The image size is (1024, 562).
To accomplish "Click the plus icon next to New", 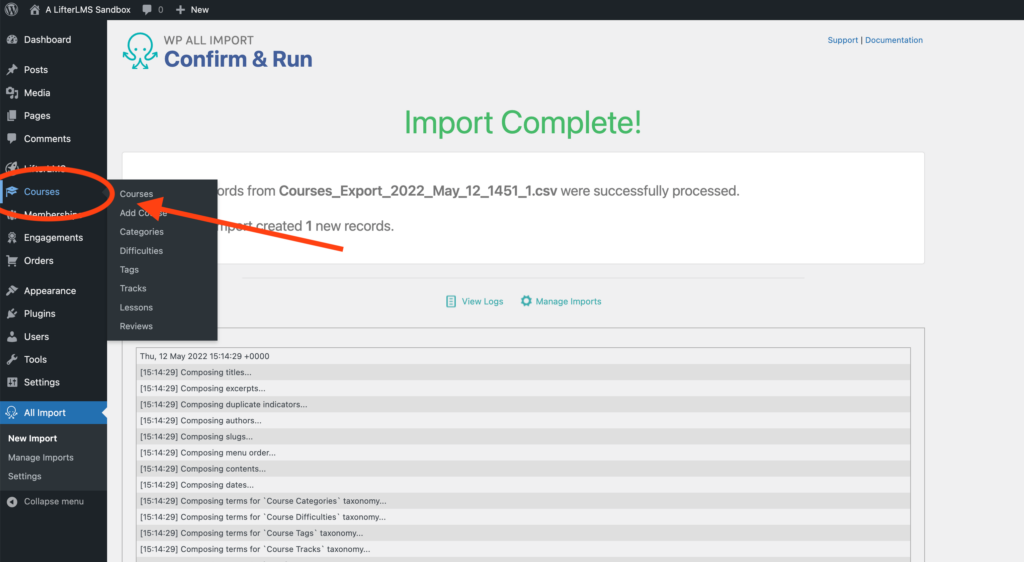I will [180, 10].
